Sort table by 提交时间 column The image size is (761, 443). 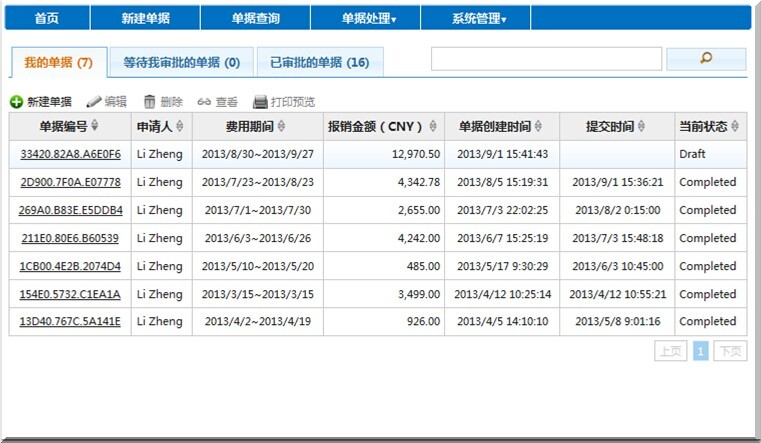point(641,127)
